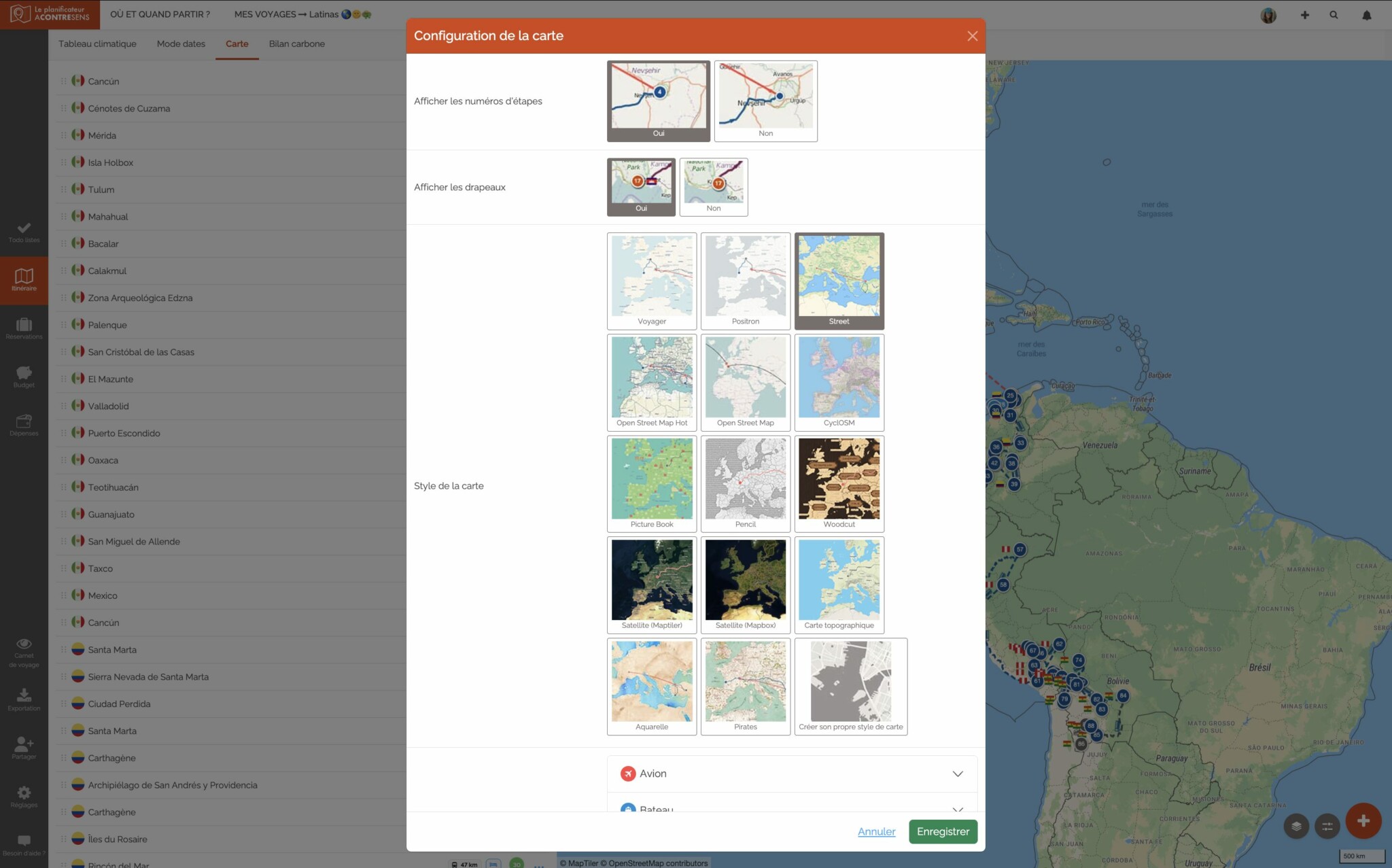The height and width of the screenshot is (868, 1392).
Task: Click San Cristóbal de las Casas row
Action: click(x=231, y=351)
